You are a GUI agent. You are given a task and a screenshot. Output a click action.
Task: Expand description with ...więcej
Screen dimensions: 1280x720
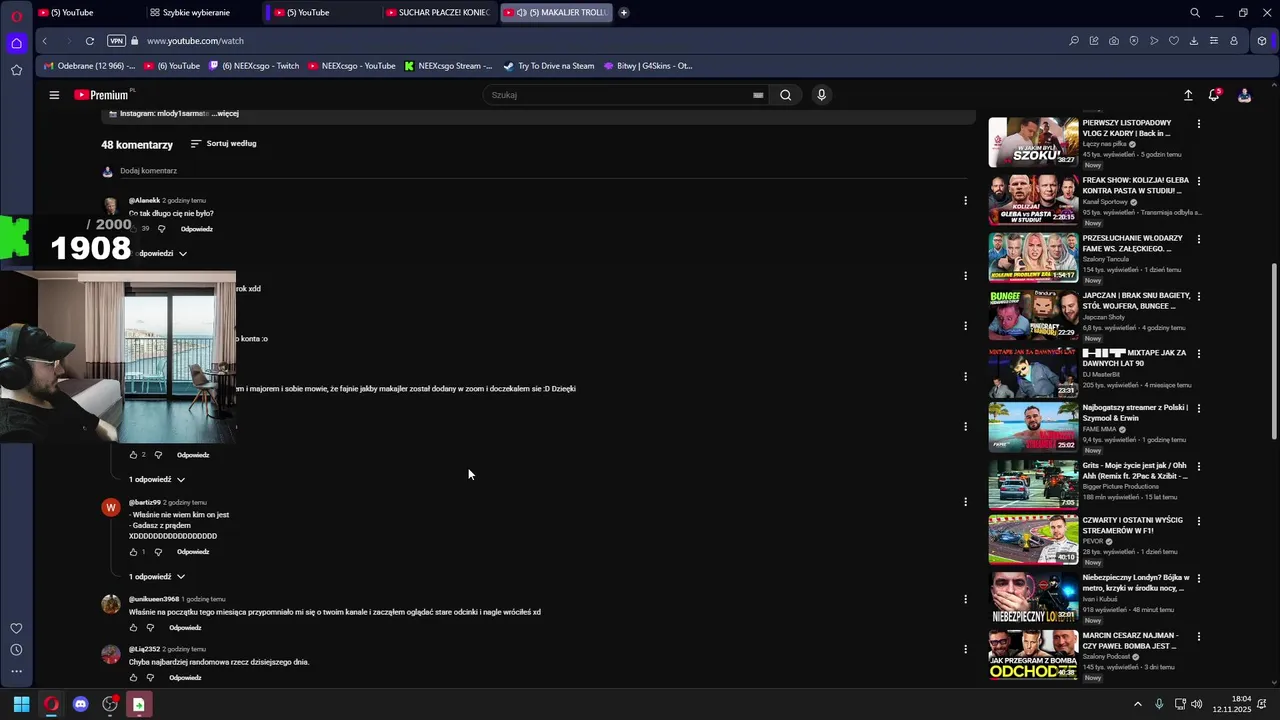click(225, 114)
